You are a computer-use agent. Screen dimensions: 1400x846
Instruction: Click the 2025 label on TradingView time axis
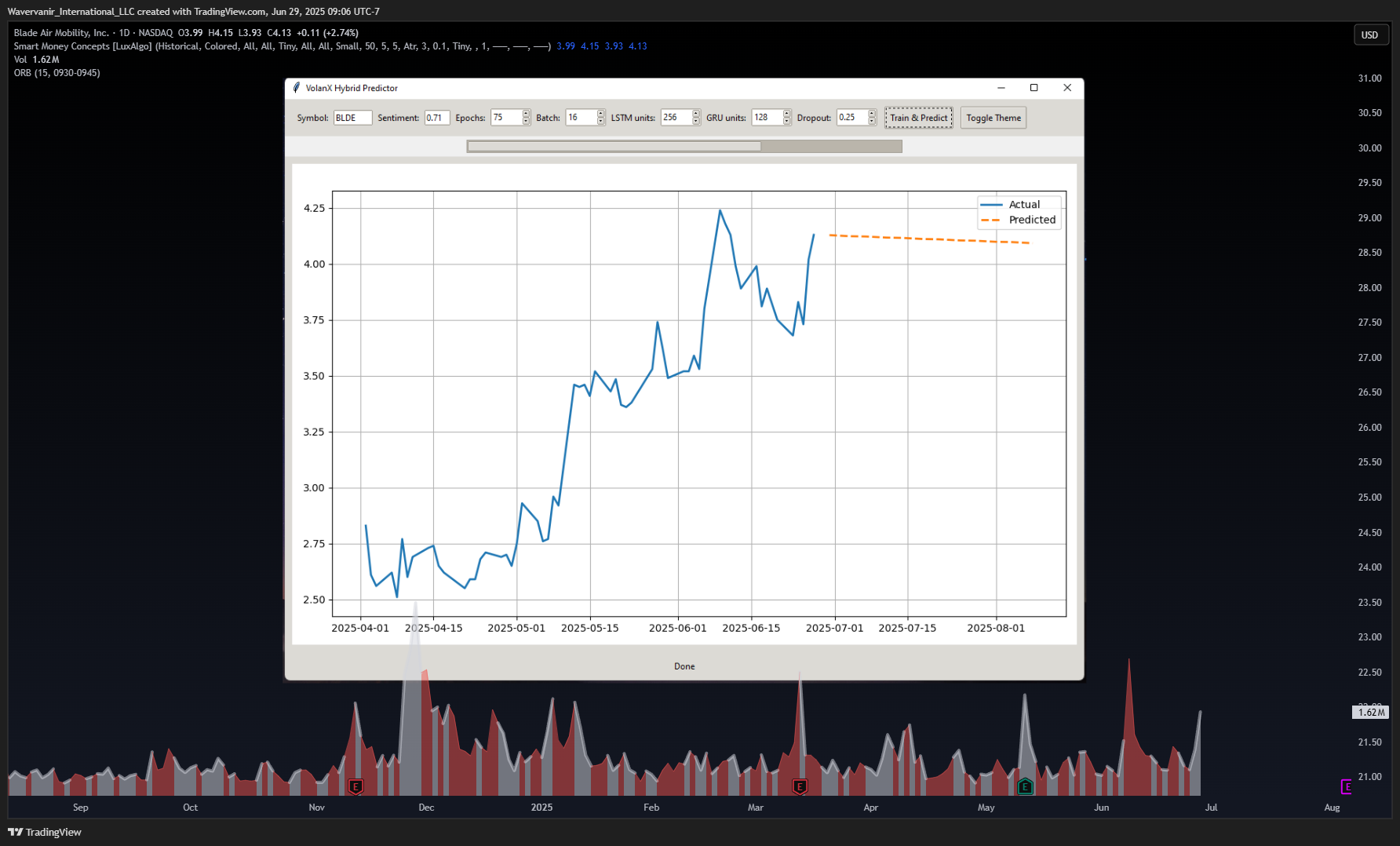tap(541, 808)
